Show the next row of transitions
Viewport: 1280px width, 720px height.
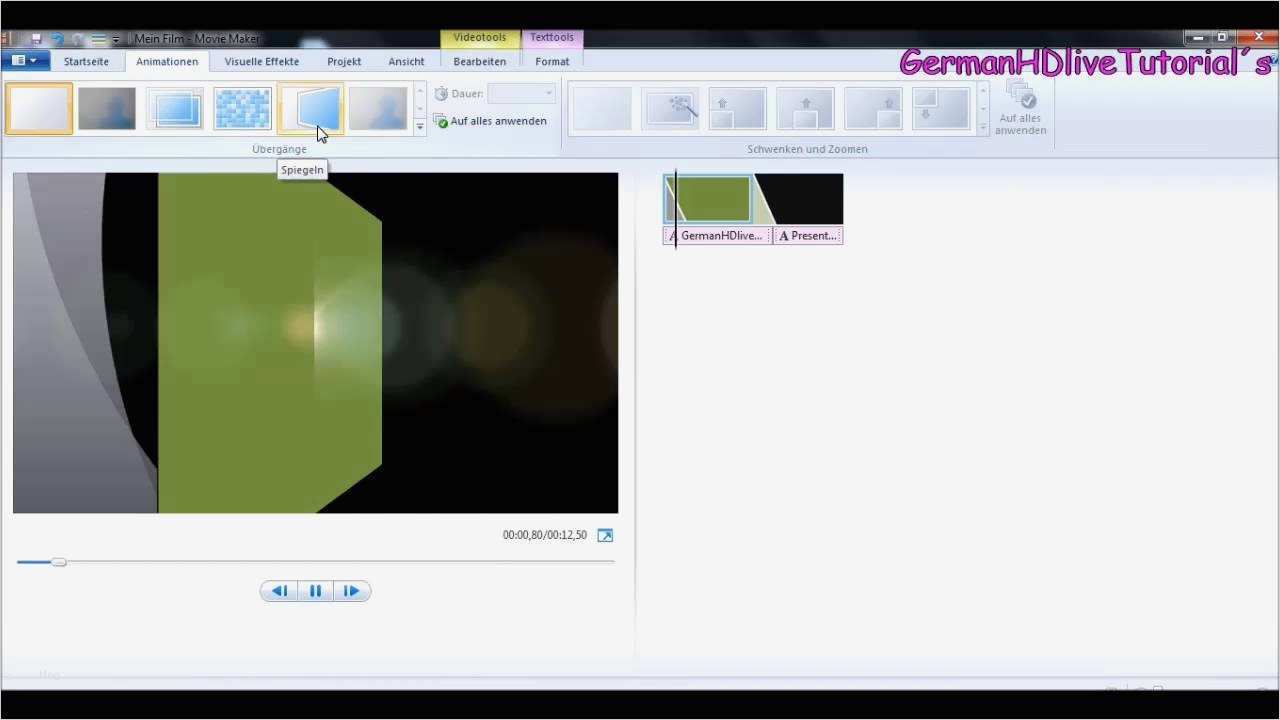420,109
